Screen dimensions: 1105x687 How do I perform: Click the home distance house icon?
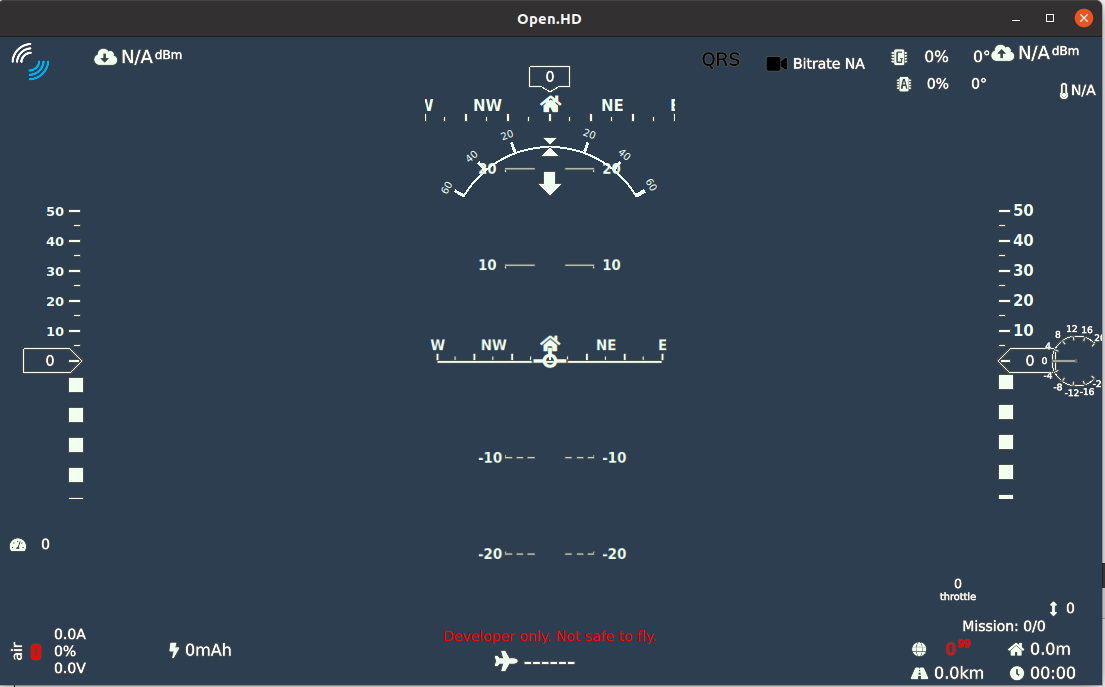[x=1016, y=649]
